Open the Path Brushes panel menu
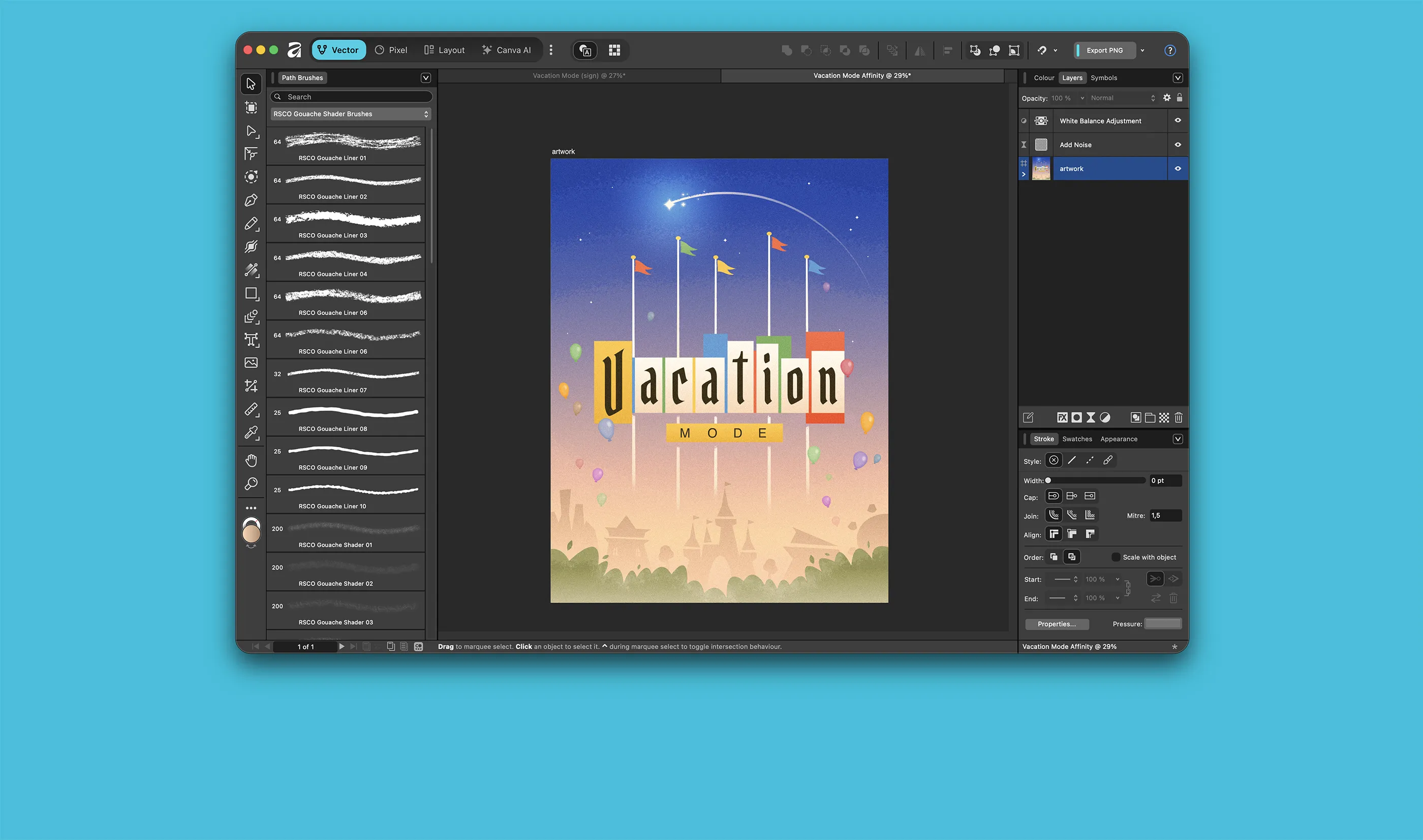1423x840 pixels. click(426, 78)
